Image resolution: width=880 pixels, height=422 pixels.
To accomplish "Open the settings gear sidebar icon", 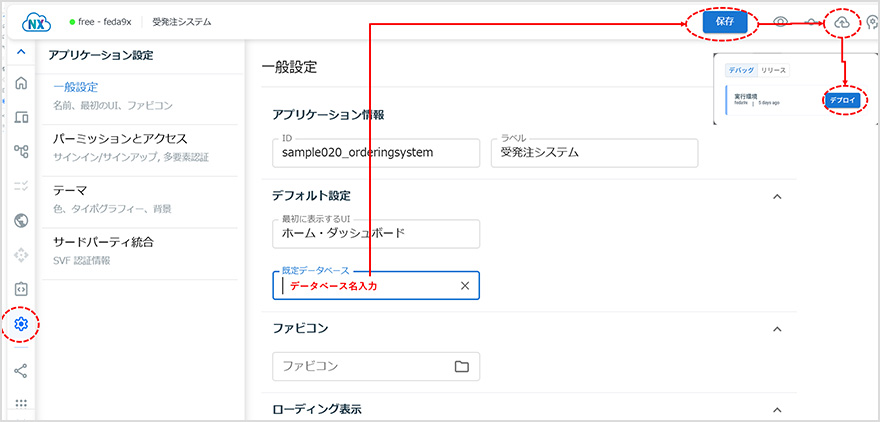I will [21, 324].
